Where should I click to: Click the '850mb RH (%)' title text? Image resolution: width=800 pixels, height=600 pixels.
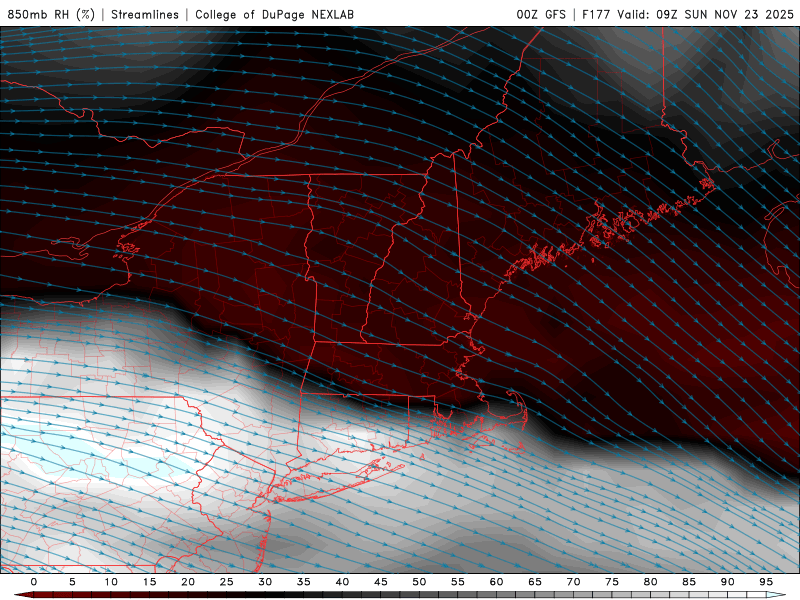[51, 14]
